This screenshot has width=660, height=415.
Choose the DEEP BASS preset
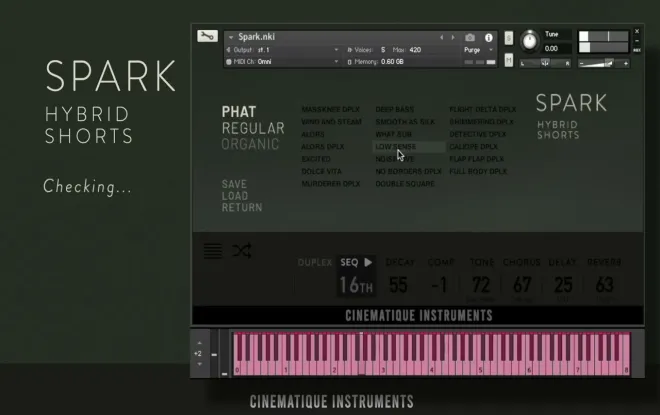click(394, 109)
